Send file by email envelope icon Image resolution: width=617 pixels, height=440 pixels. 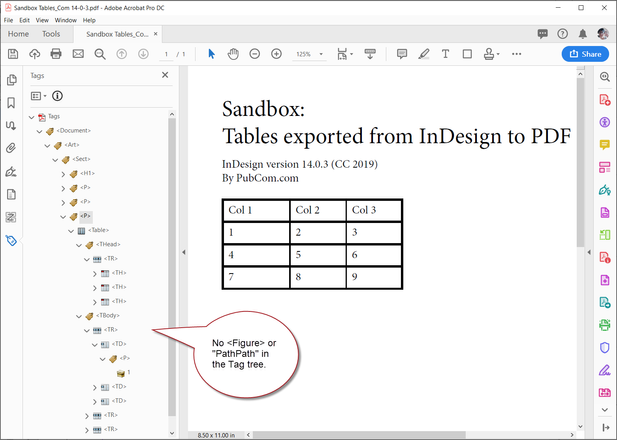coord(78,54)
